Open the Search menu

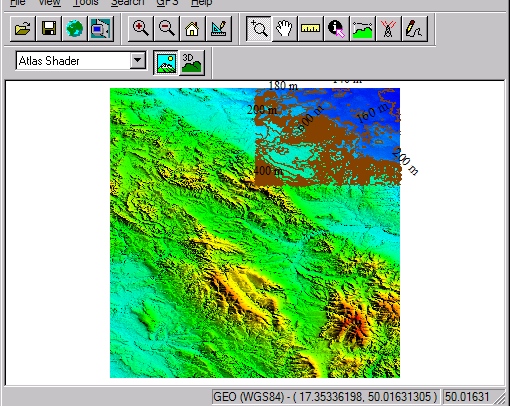pos(127,3)
